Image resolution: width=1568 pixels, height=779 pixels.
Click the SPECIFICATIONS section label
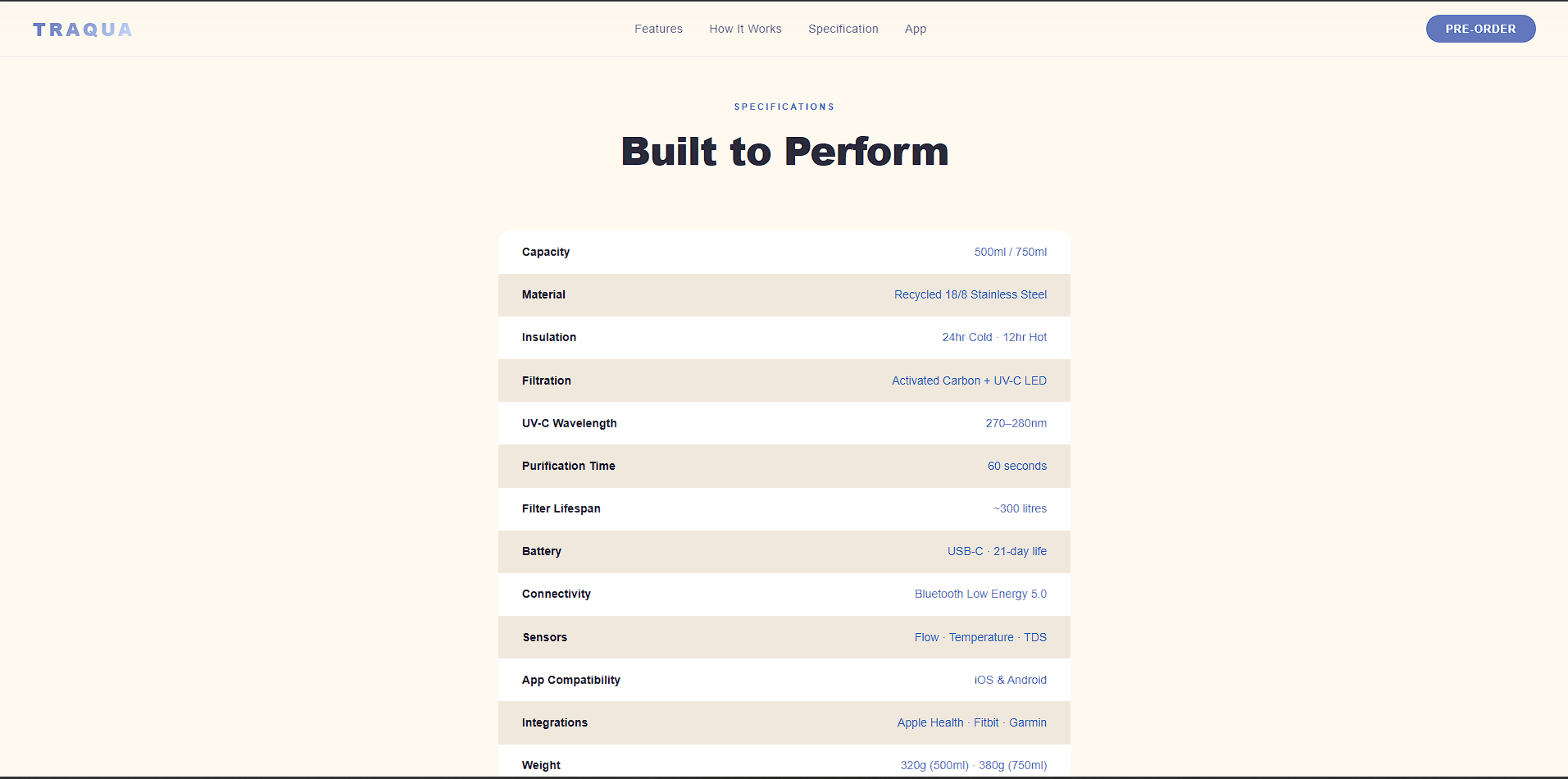[784, 107]
